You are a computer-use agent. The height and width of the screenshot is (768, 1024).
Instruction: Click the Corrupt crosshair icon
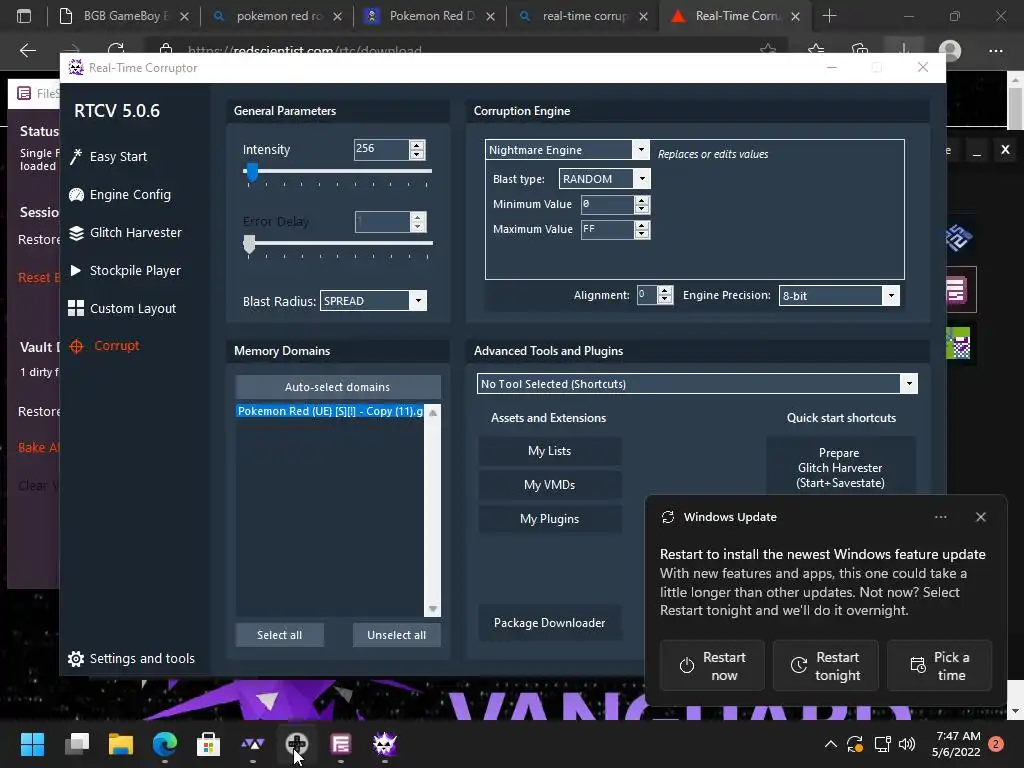76,346
